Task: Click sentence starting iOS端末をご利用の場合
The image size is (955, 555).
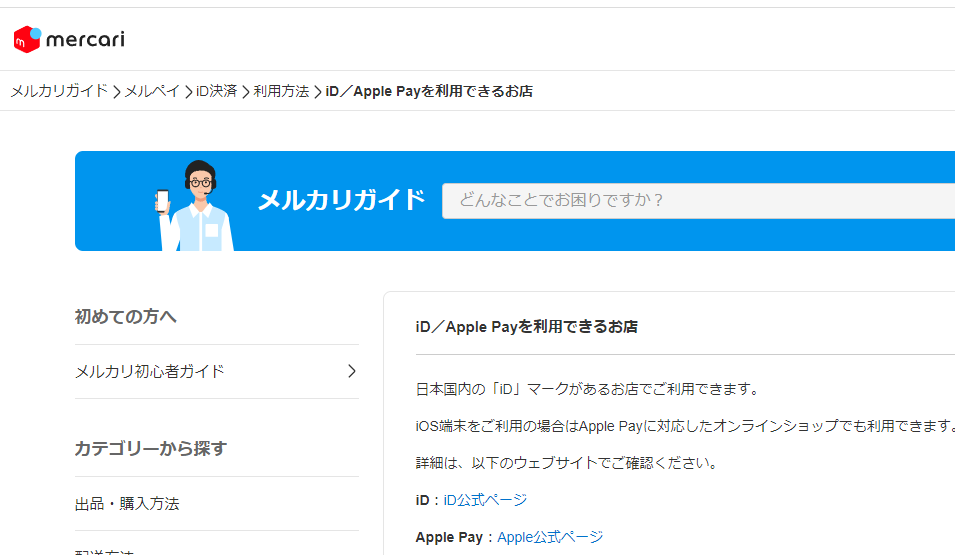Action: [x=685, y=426]
